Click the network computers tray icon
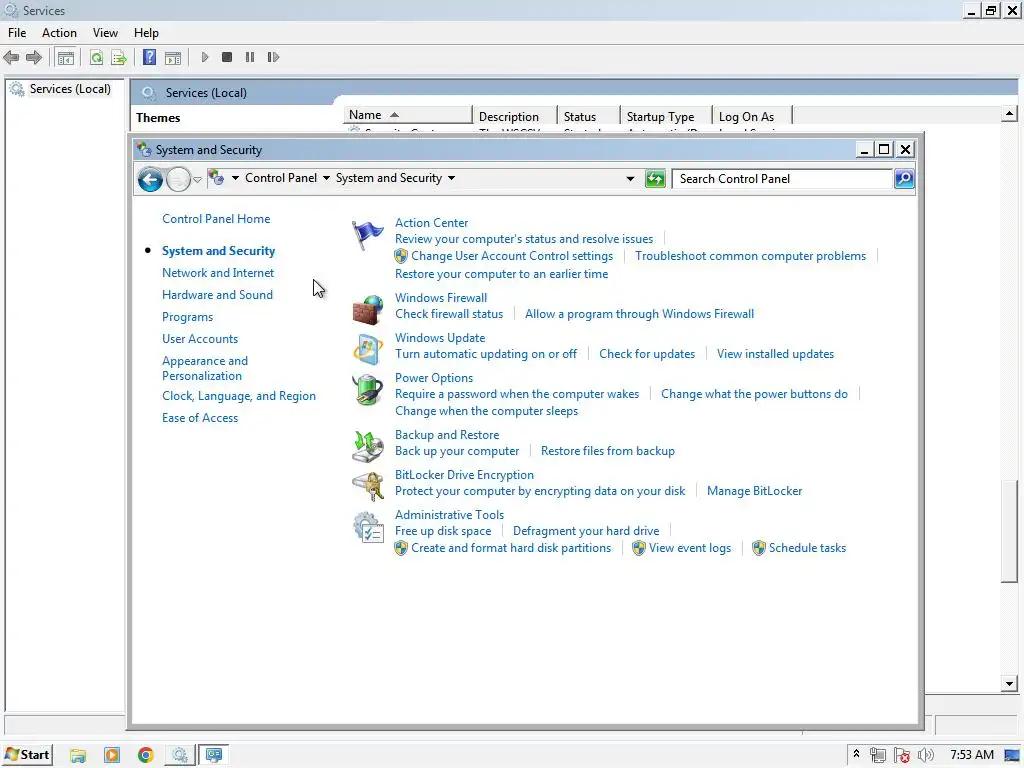The image size is (1024, 768). coord(878,756)
